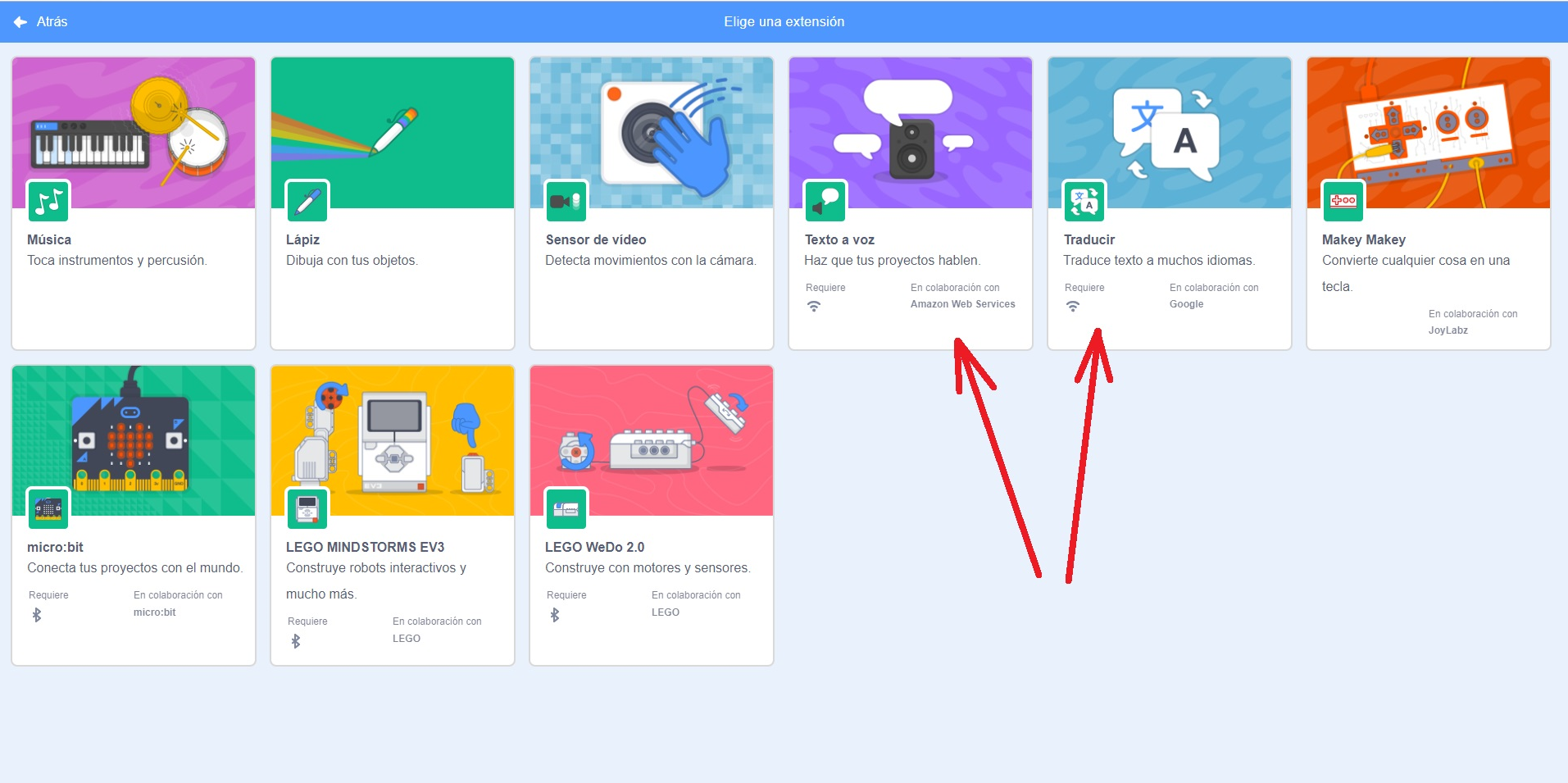1568x783 pixels.
Task: Click the Bluetooth icon on micro:bit card
Action: pos(37,615)
